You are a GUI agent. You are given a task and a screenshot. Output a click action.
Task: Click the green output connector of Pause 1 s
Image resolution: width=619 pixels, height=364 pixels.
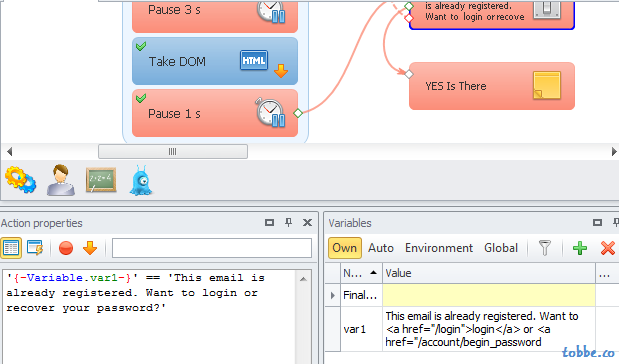tap(298, 113)
